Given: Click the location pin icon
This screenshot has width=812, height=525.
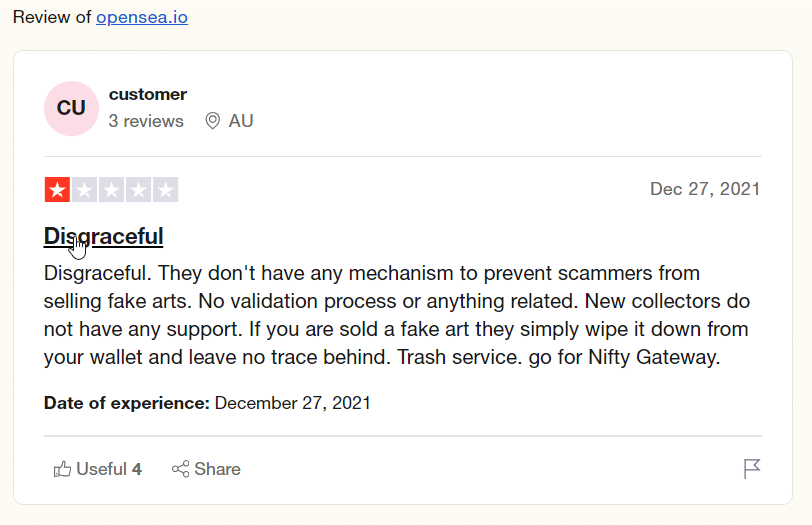Looking at the screenshot, I should coord(212,121).
